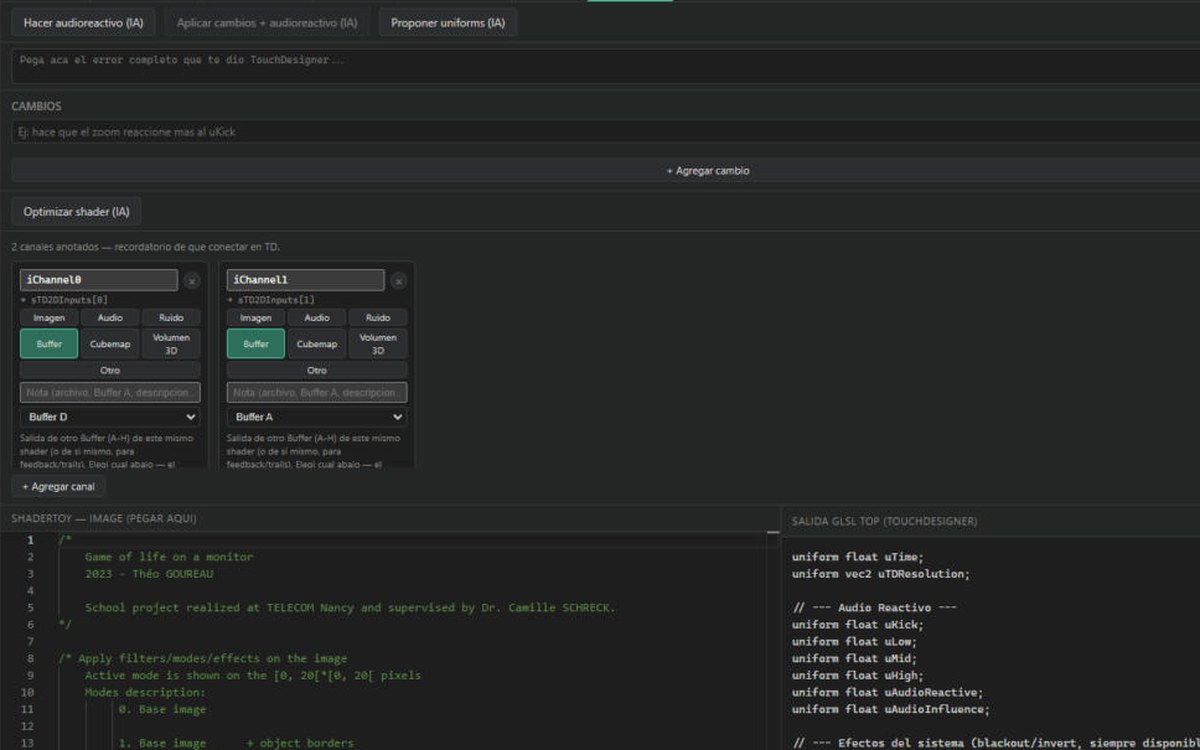Click 'uniform float uKick;' output line
This screenshot has height=750, width=1200.
(x=858, y=625)
